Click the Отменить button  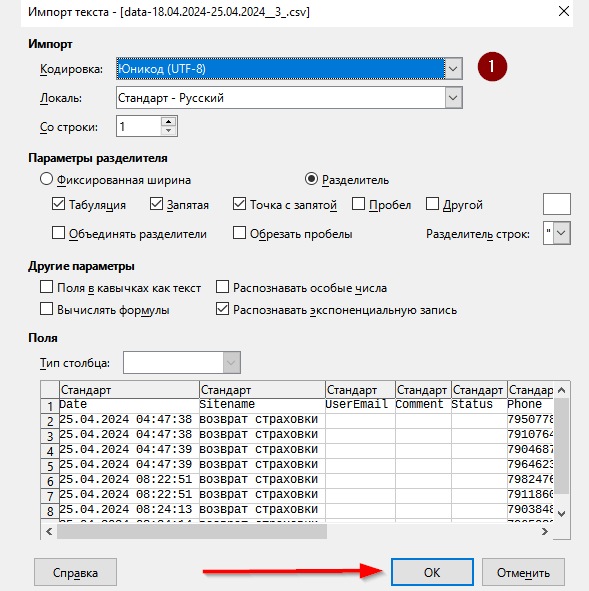[x=523, y=573]
